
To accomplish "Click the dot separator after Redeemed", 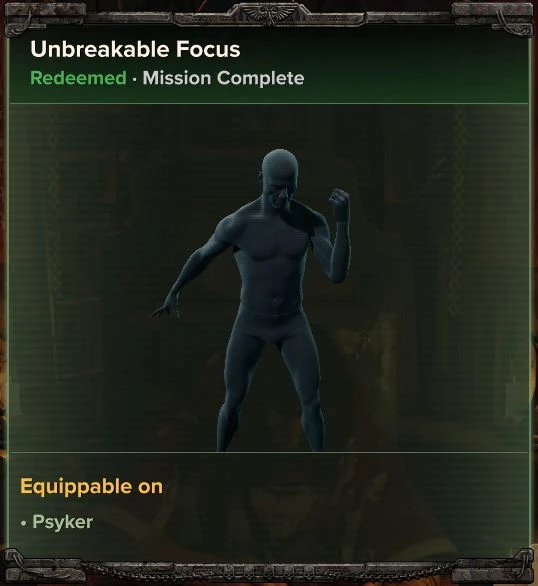I will 134,79.
